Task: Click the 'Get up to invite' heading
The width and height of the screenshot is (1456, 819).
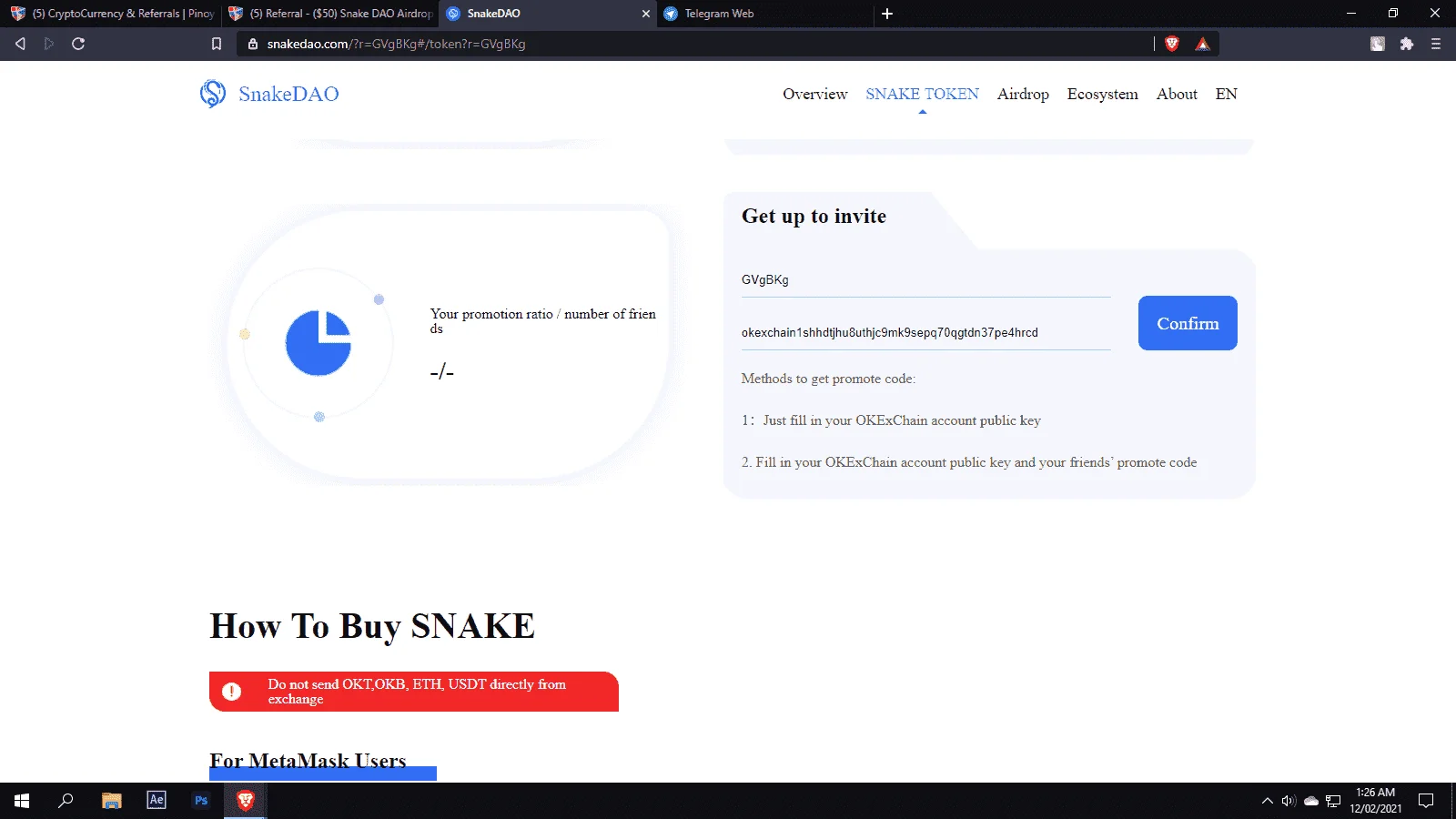Action: pyautogui.click(x=814, y=217)
